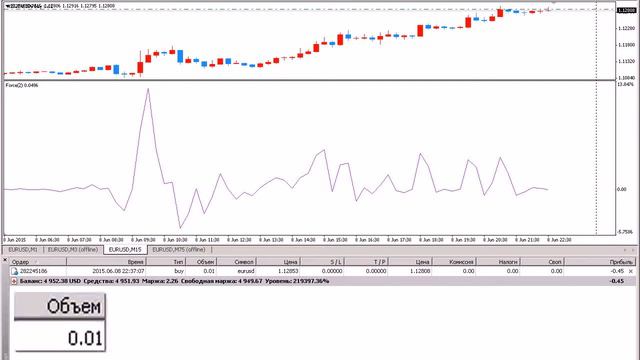Sort by the Ордер column header
The image size is (640, 360).
[38, 262]
